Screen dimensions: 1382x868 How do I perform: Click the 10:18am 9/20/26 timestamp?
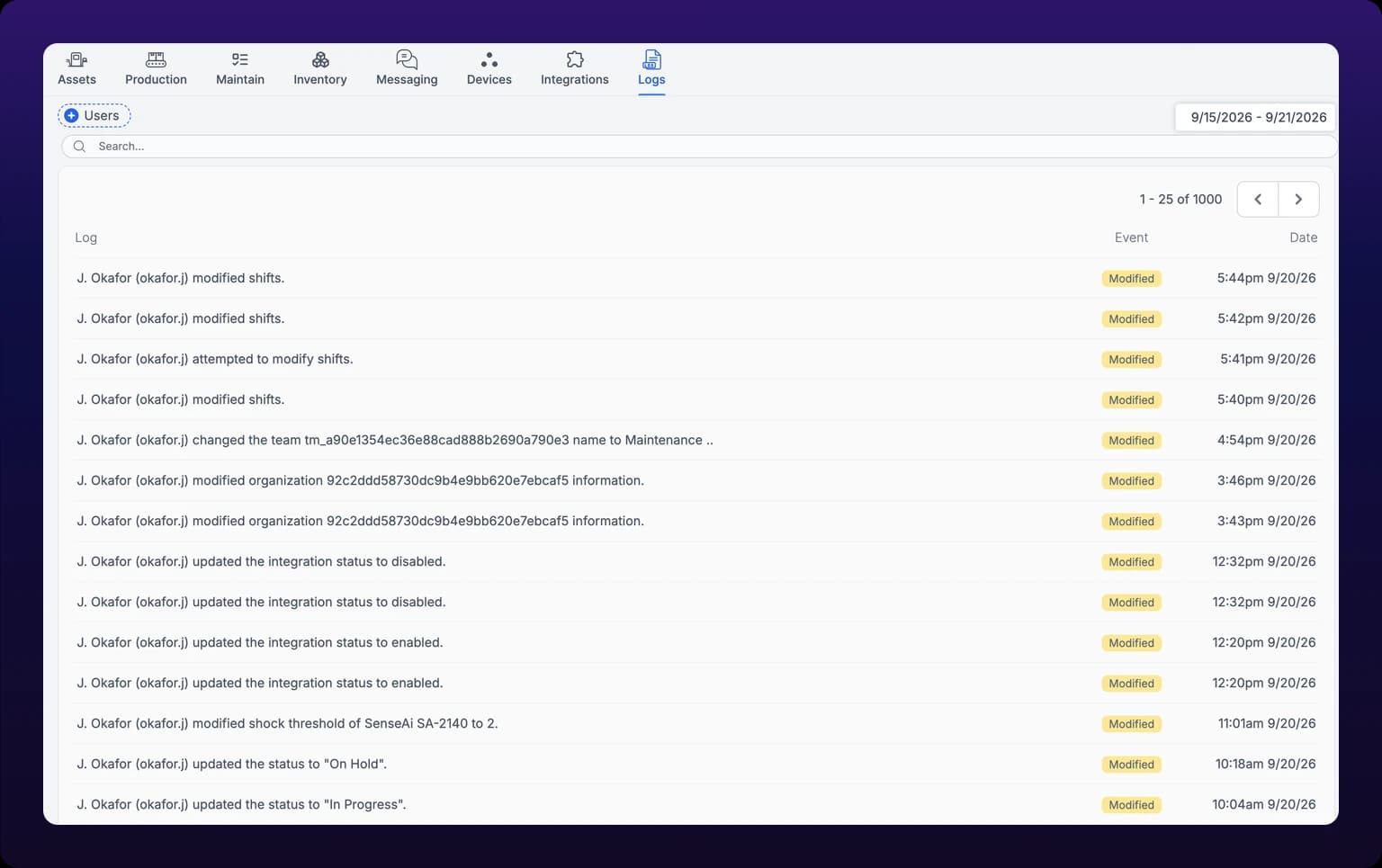click(1265, 764)
